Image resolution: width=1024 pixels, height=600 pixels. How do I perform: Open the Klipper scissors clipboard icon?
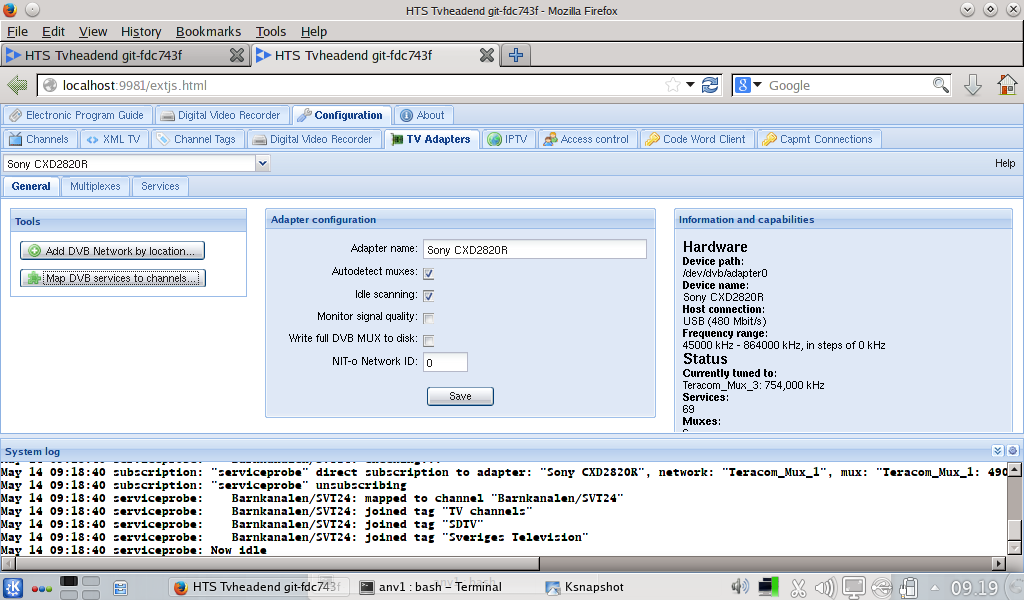tap(798, 588)
